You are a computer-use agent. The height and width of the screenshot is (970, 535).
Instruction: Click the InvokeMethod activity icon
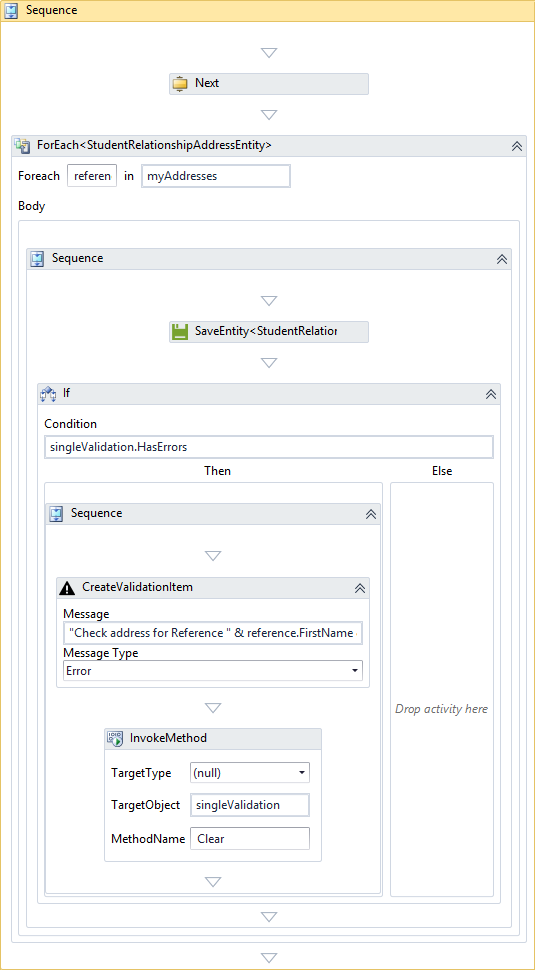click(116, 738)
